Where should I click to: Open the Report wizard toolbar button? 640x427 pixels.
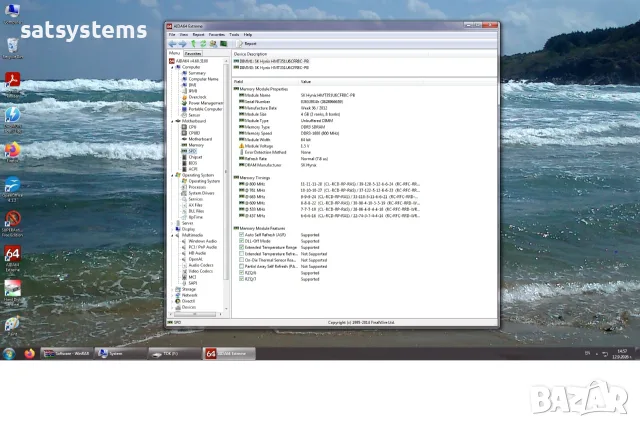[247, 44]
